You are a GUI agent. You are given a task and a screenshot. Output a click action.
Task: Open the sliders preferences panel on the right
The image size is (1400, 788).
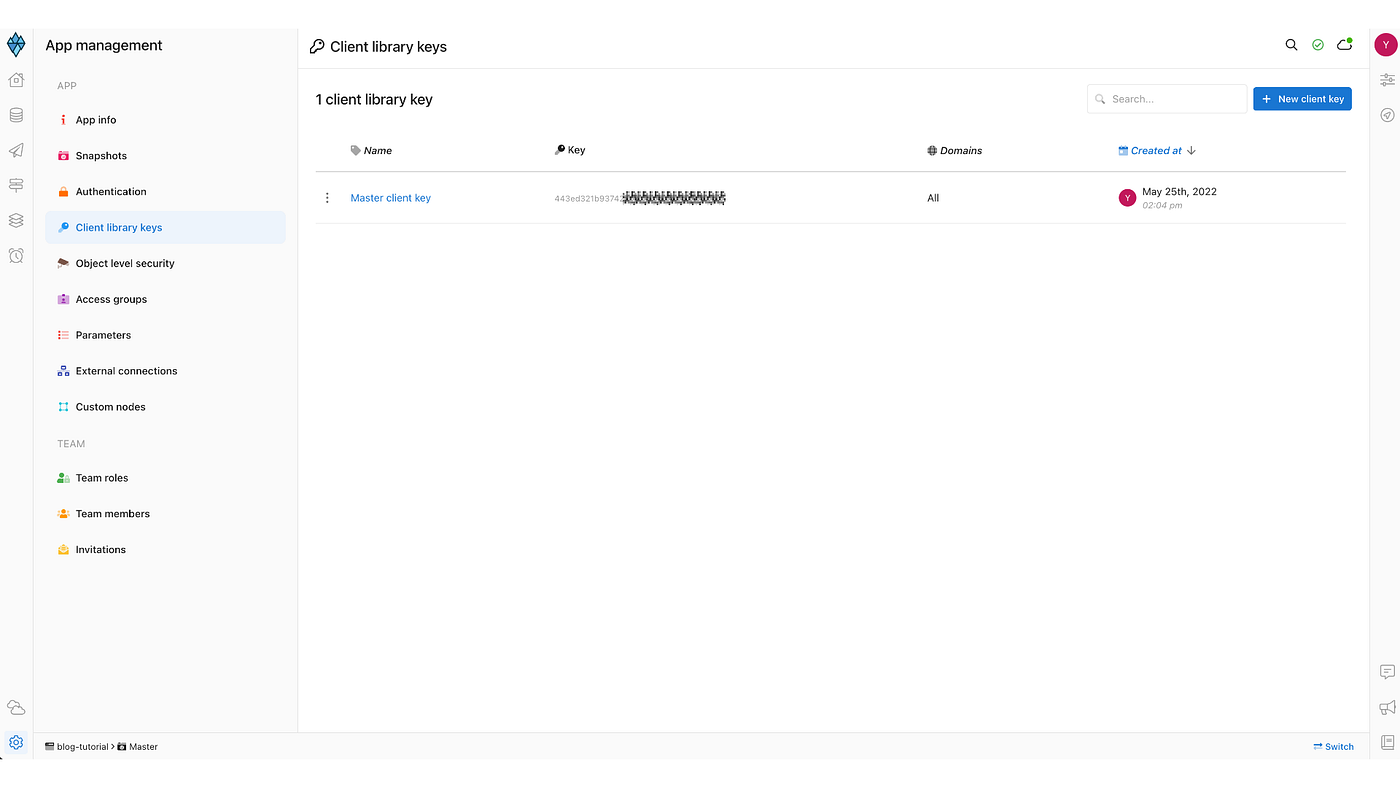click(1386, 78)
